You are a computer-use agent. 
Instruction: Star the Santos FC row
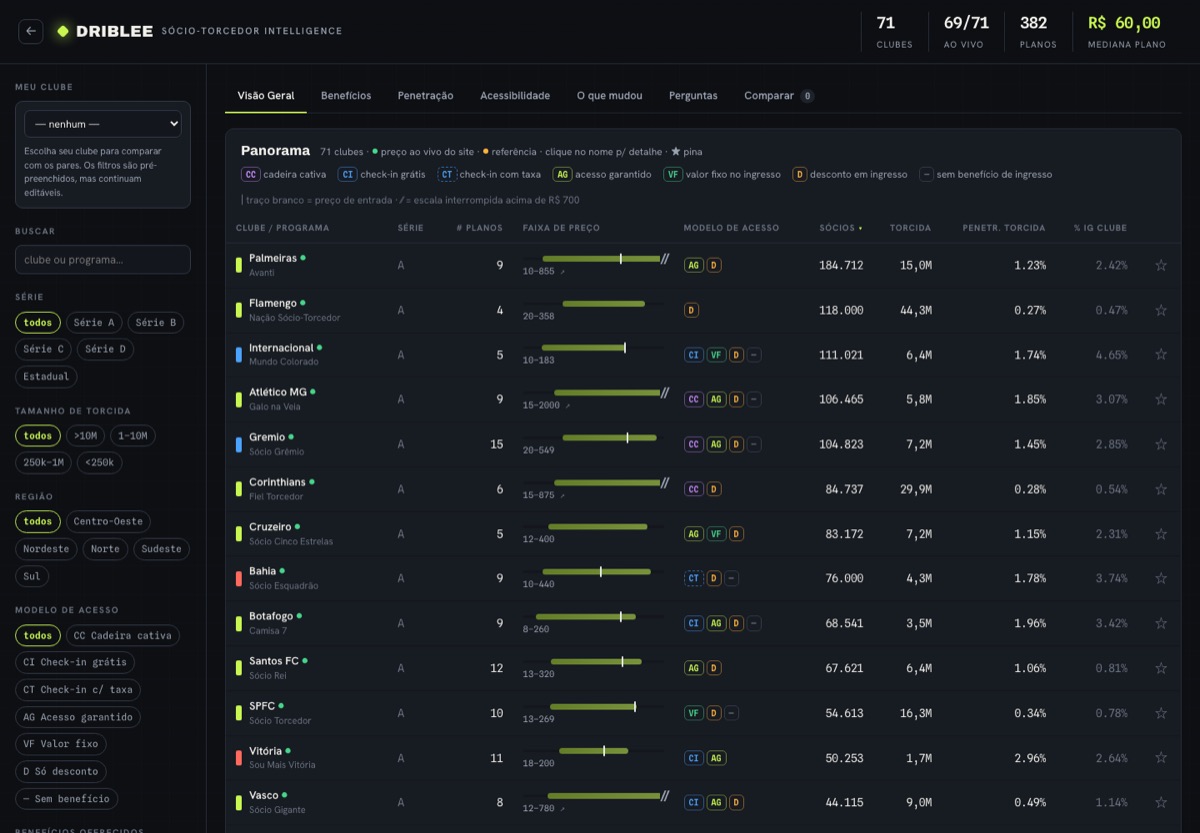click(x=1161, y=668)
